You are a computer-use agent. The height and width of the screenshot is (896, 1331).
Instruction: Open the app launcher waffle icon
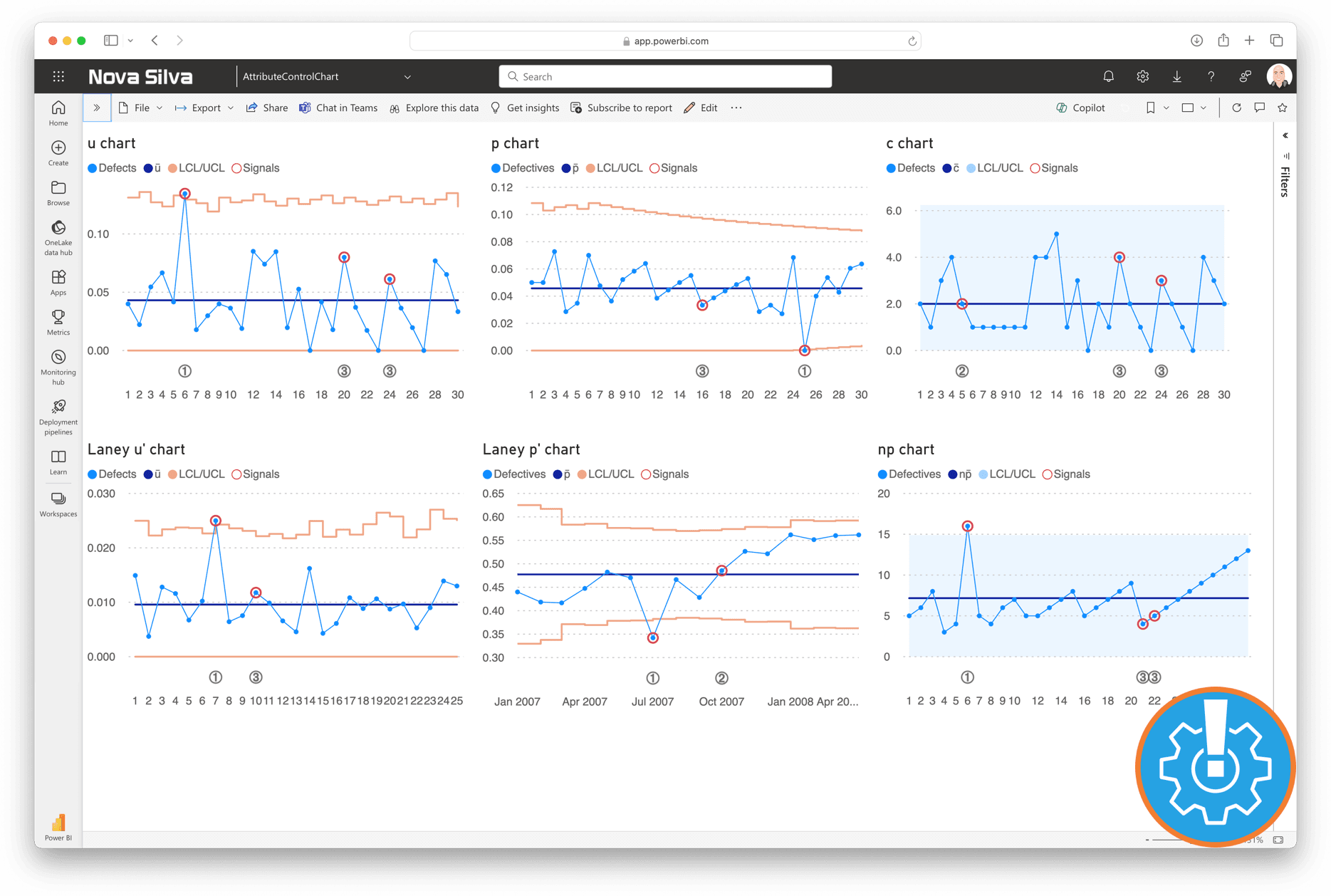(x=58, y=76)
